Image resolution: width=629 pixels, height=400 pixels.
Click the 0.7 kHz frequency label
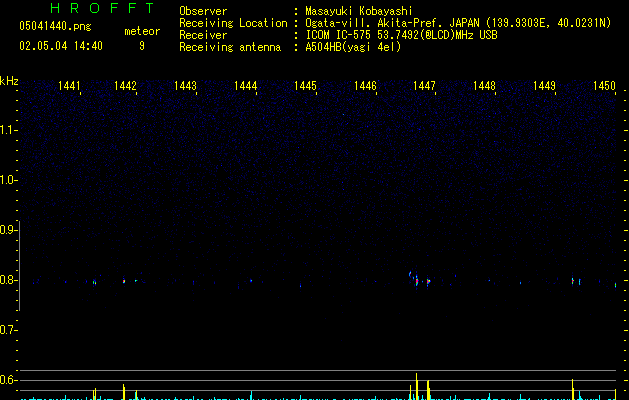click(x=8, y=330)
